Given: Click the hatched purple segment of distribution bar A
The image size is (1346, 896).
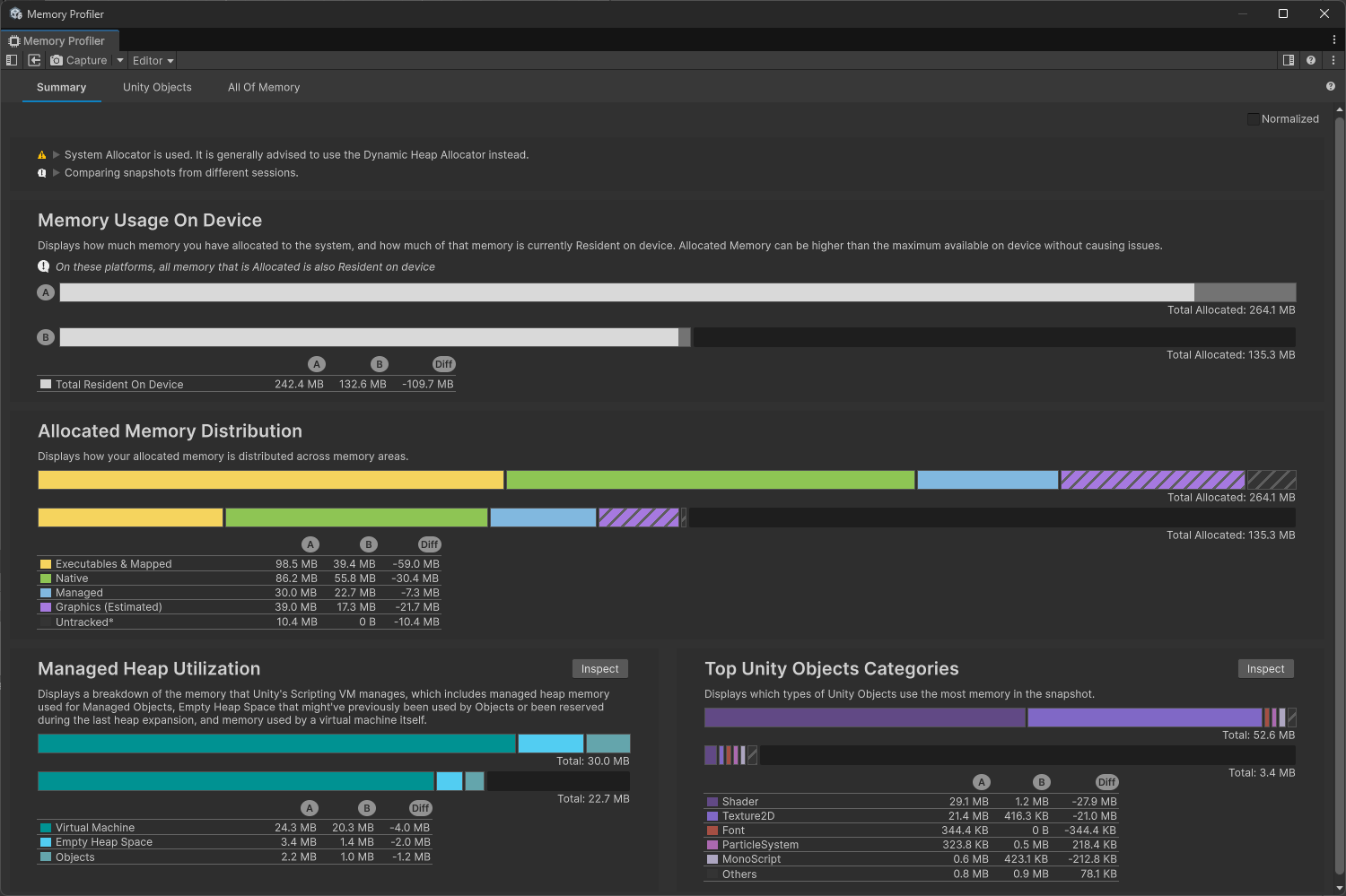Looking at the screenshot, I should 1152,480.
